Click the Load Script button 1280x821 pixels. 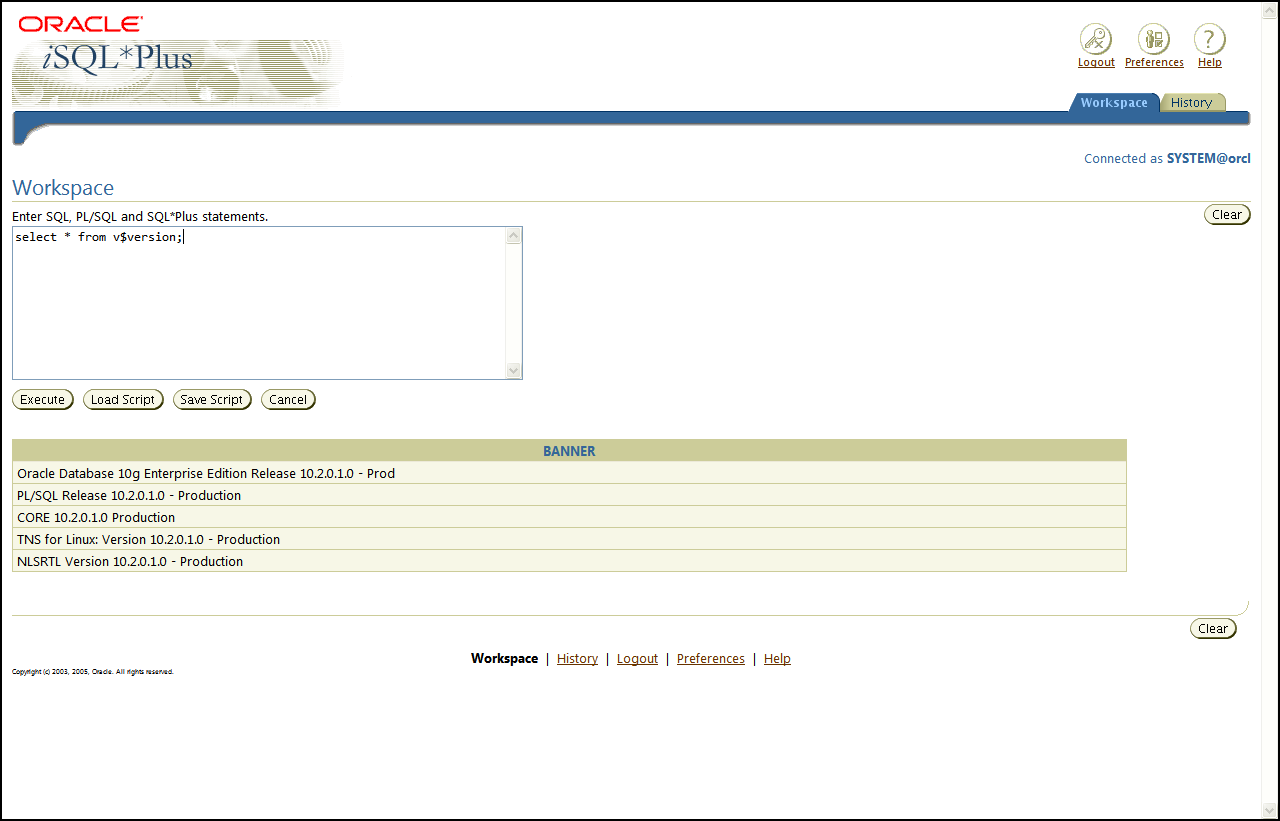click(x=123, y=400)
